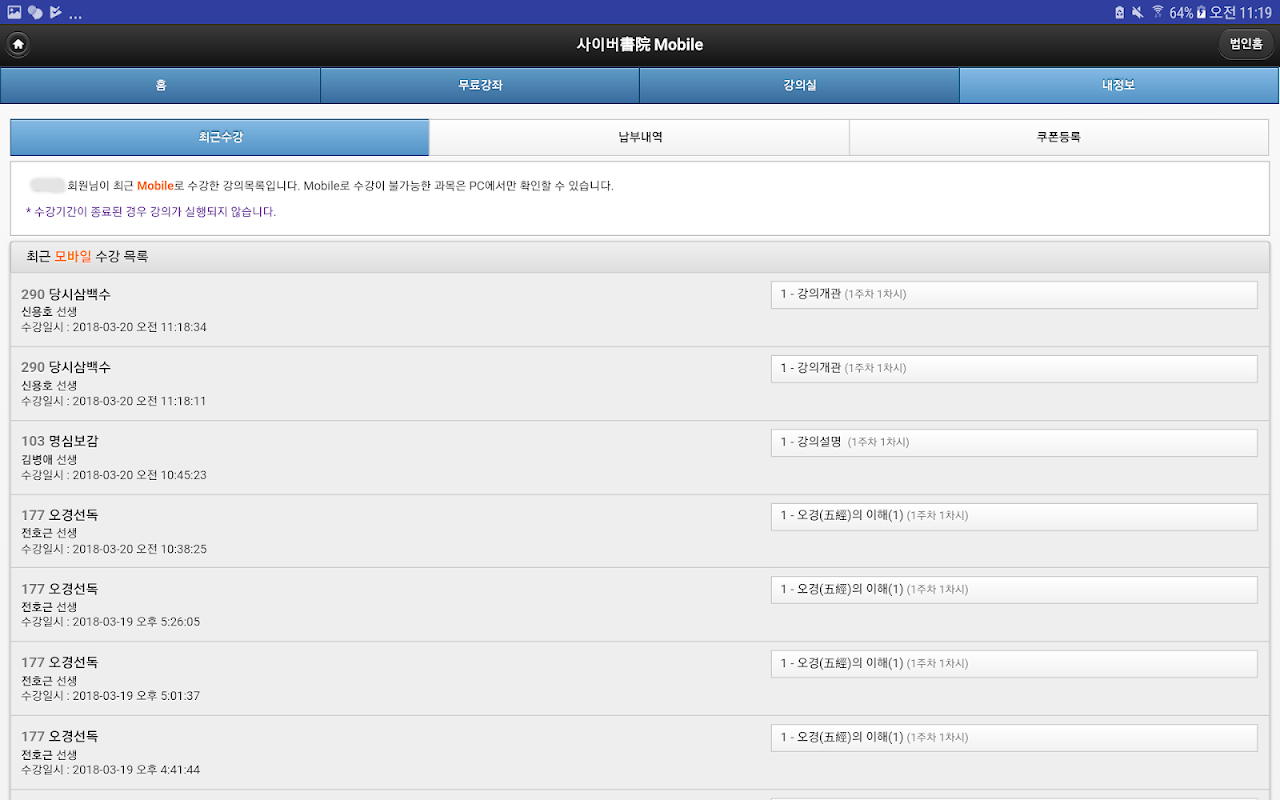Click the purple 수강기간이 종료된 경우 notice
The width and height of the screenshot is (1280, 800).
151,212
